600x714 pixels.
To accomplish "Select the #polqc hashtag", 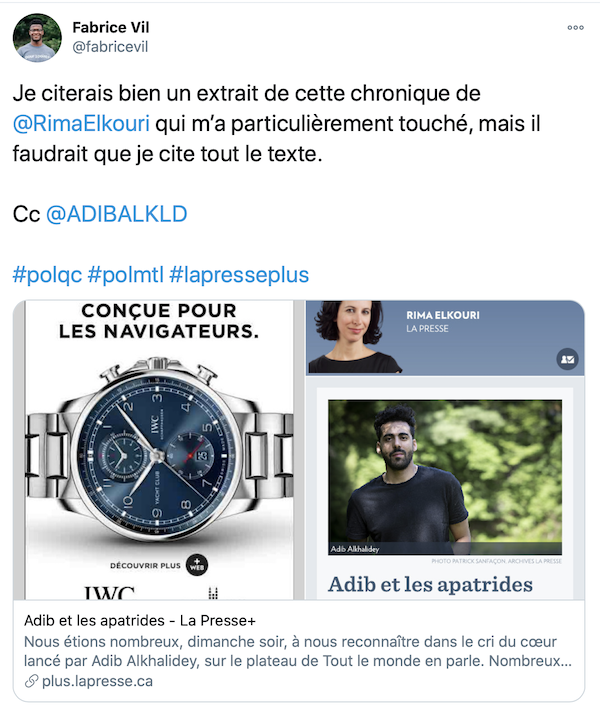I will (47, 275).
